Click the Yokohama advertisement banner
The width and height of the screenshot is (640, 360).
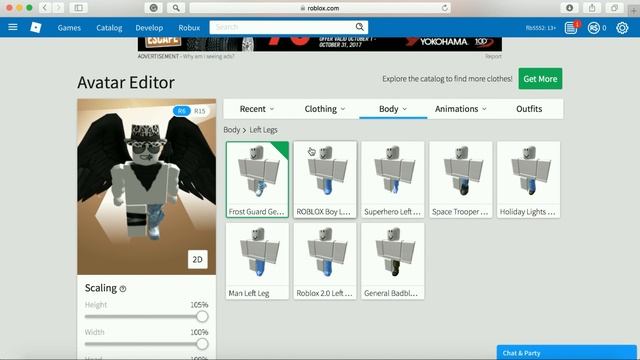320,44
